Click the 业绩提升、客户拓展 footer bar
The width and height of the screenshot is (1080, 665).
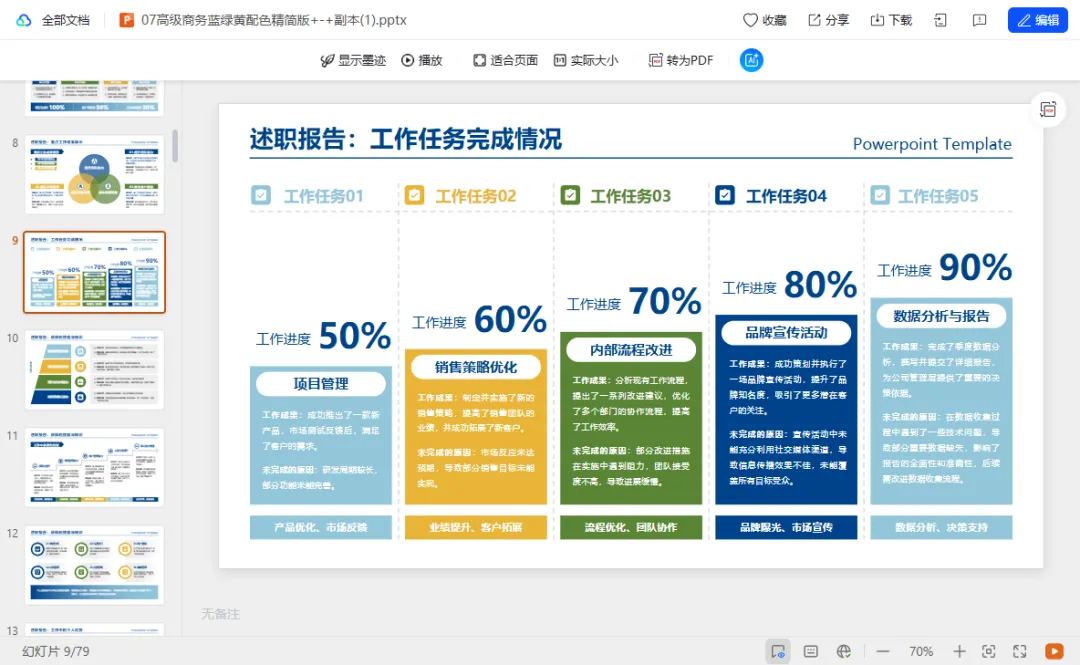pos(476,527)
